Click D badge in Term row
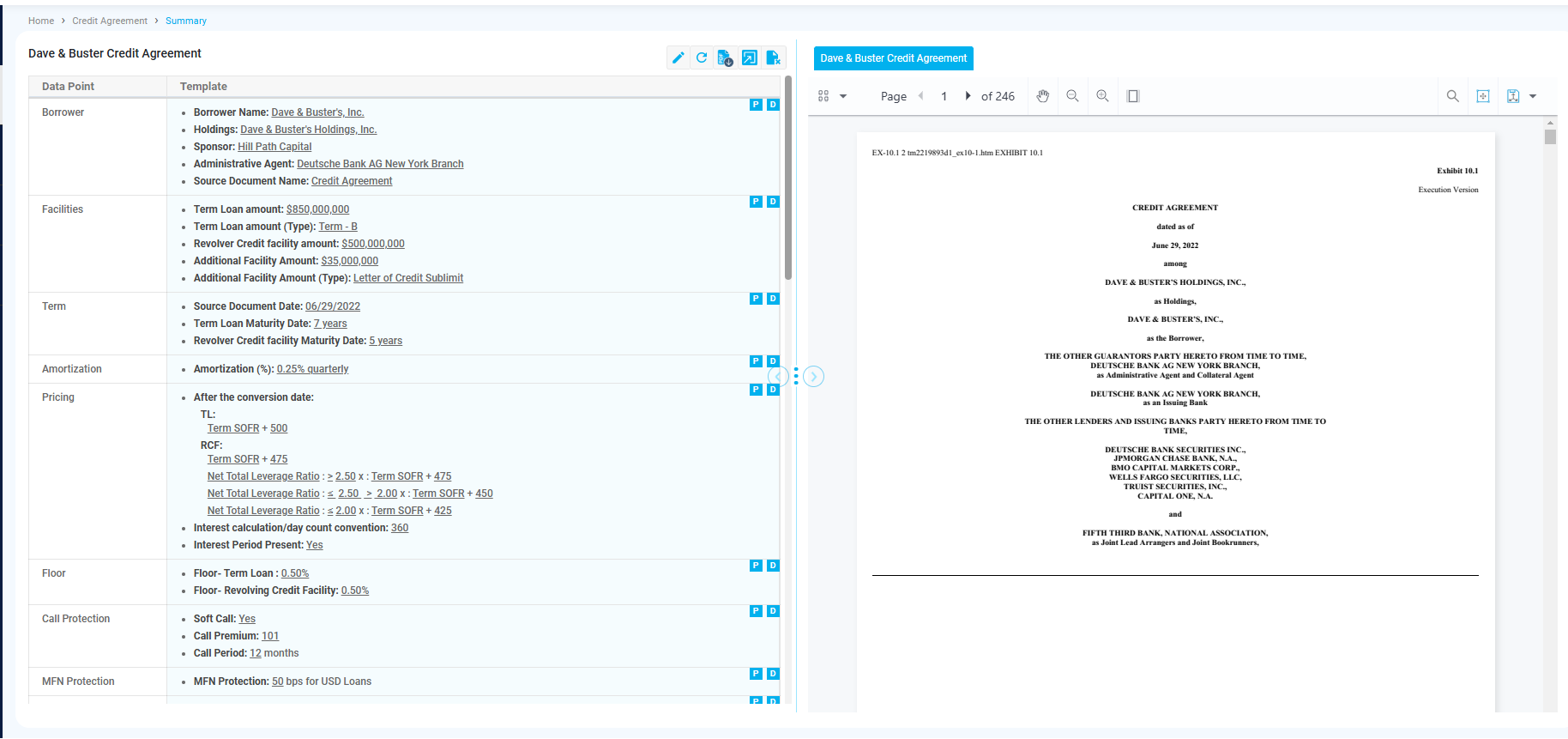1568x739 pixels. pos(773,299)
